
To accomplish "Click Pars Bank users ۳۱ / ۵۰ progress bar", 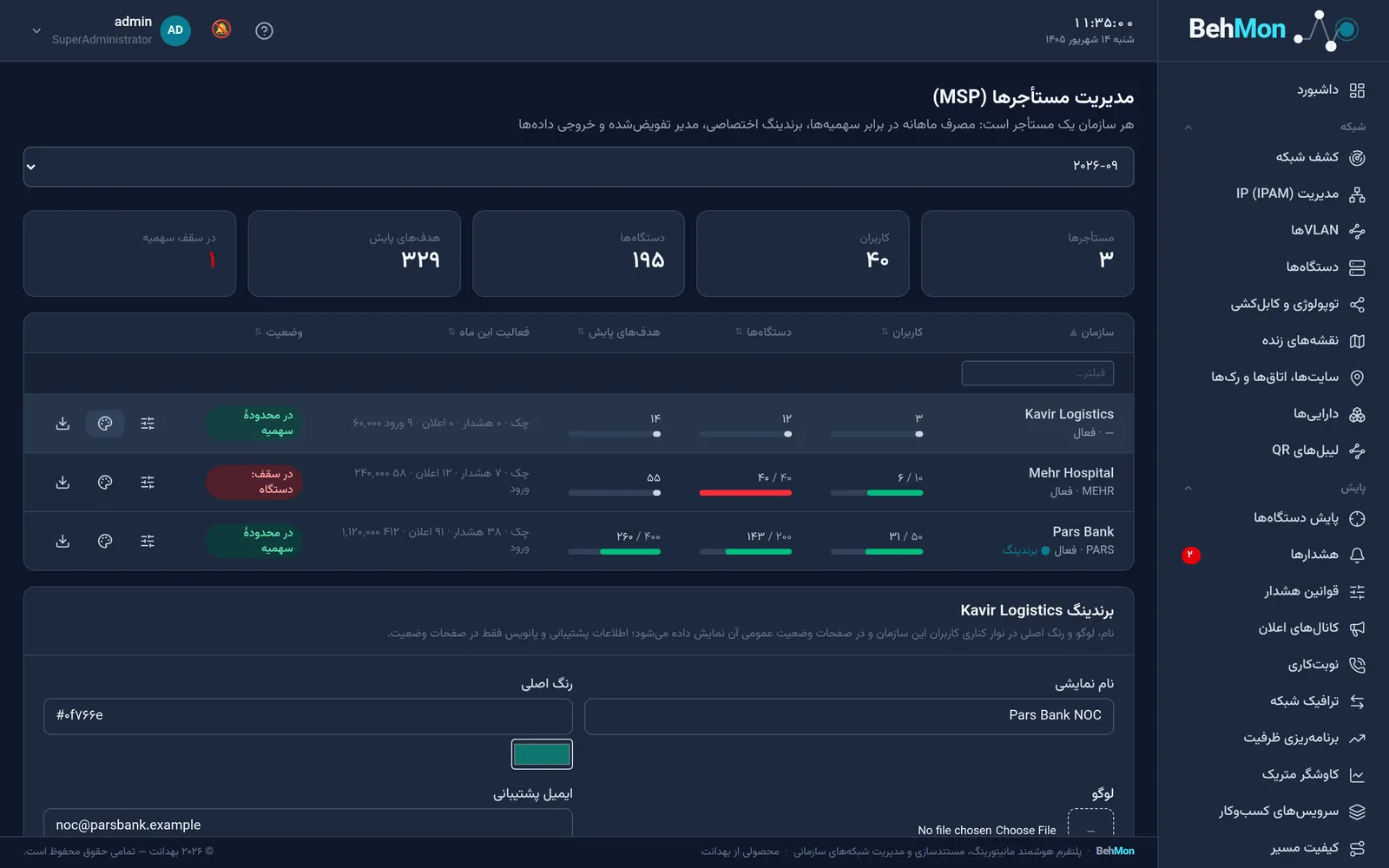I will coord(877,552).
